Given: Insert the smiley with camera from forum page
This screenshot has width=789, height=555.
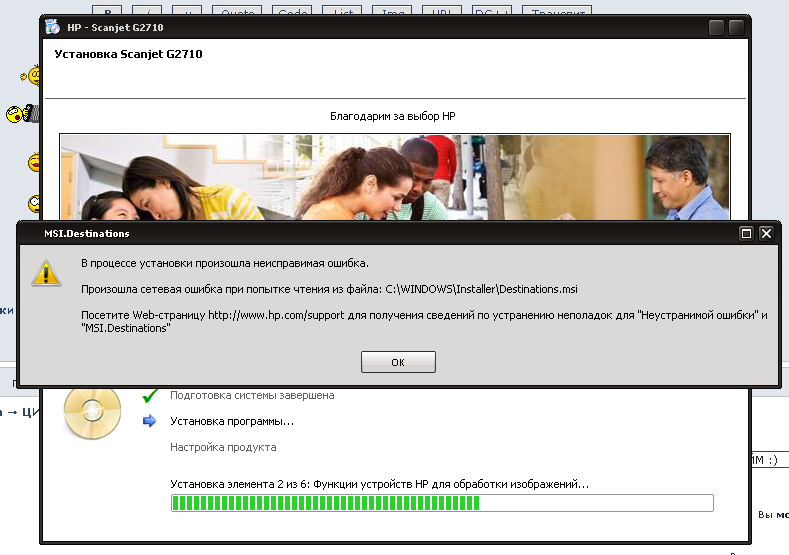Looking at the screenshot, I should 22,114.
